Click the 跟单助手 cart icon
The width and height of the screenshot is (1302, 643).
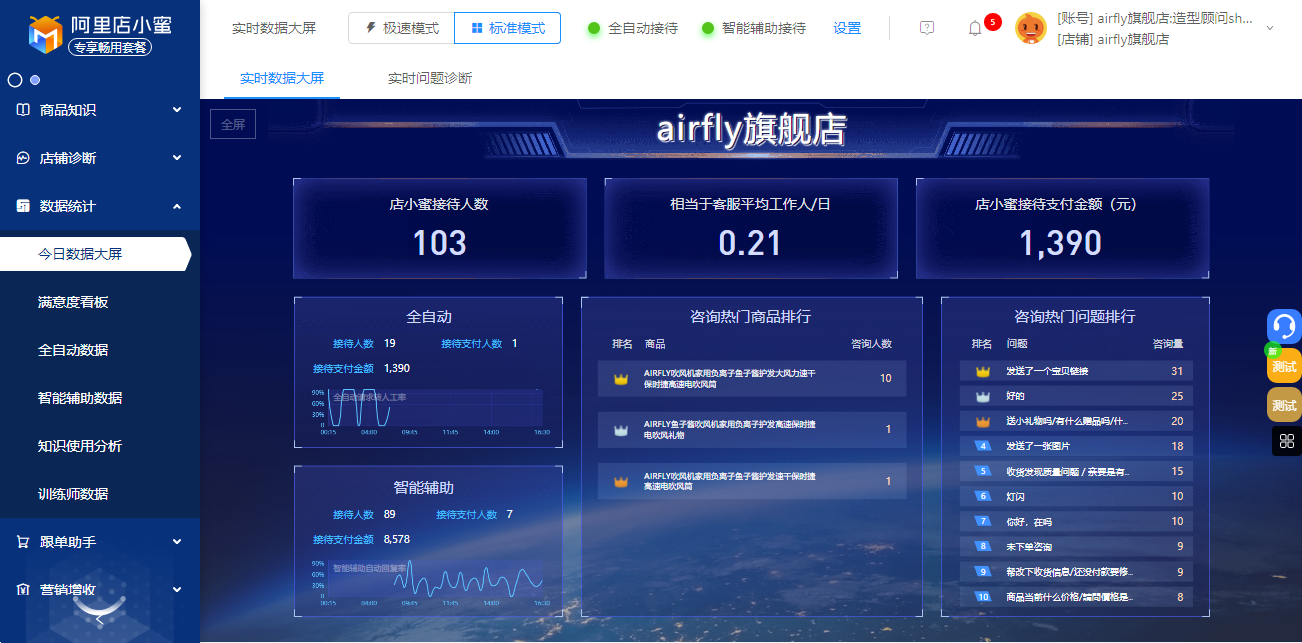23,542
